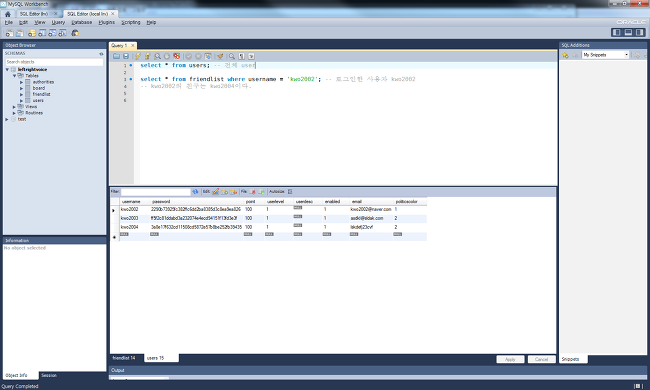Toggle the Autosize column option
Viewport: 650px width, 390px height.
[290, 191]
